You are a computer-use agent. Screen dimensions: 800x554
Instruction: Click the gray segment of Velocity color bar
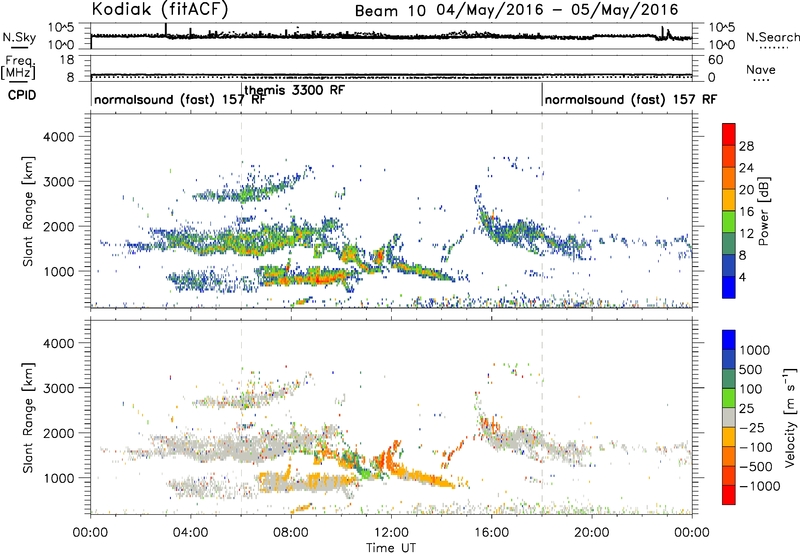[729, 417]
